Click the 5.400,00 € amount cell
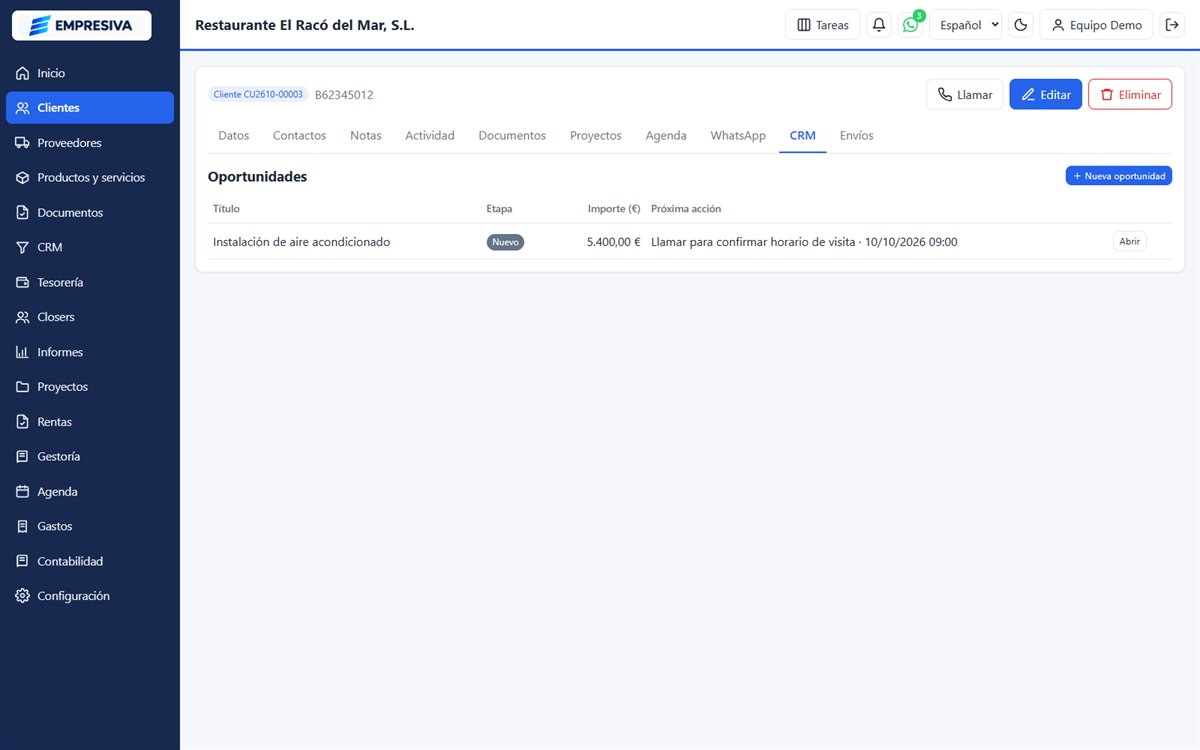The height and width of the screenshot is (750, 1200). 613,242
